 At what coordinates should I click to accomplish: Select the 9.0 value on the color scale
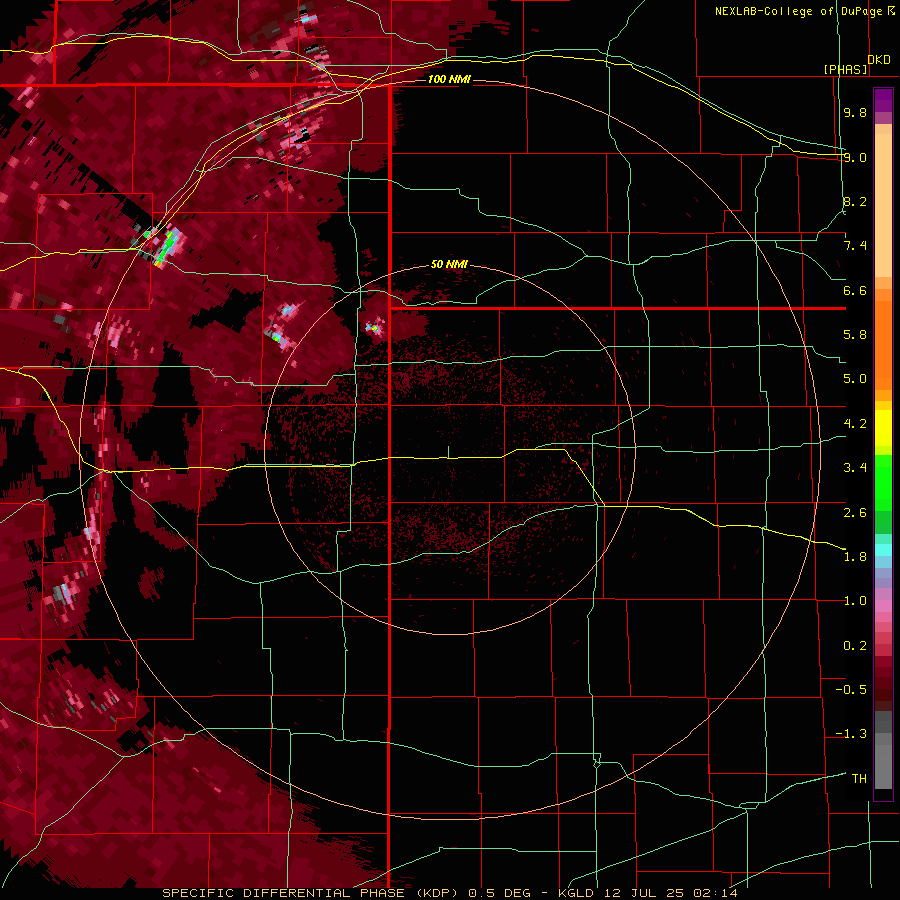coord(855,157)
